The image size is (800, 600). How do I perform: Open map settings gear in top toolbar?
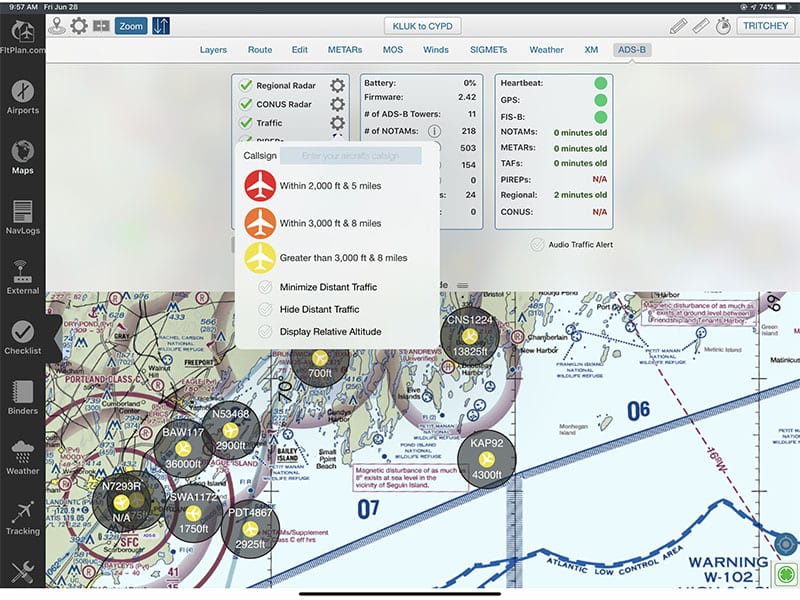(x=79, y=26)
